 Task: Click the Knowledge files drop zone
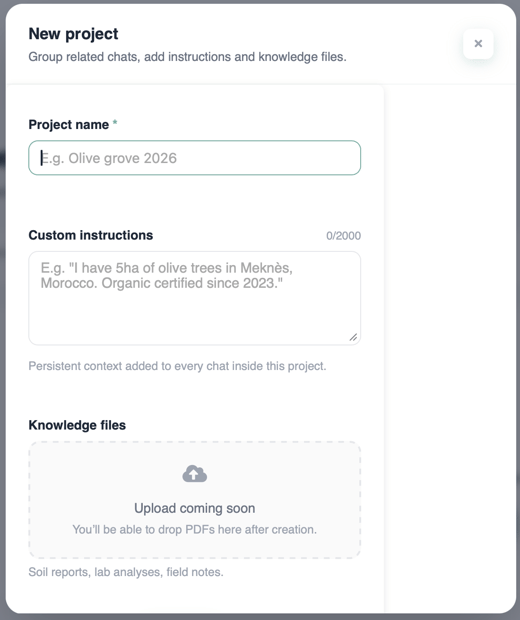(195, 500)
